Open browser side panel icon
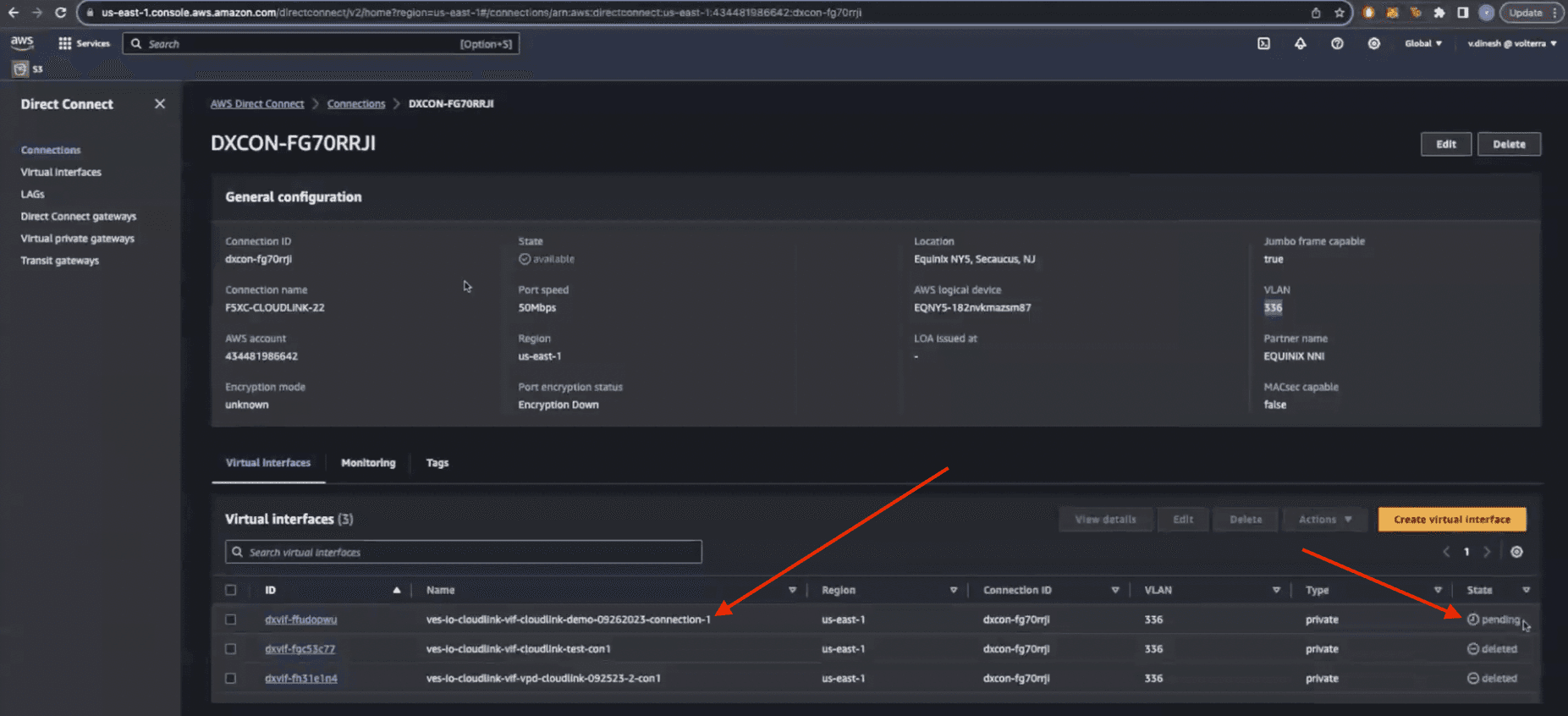This screenshot has width=1568, height=716. 1462,13
